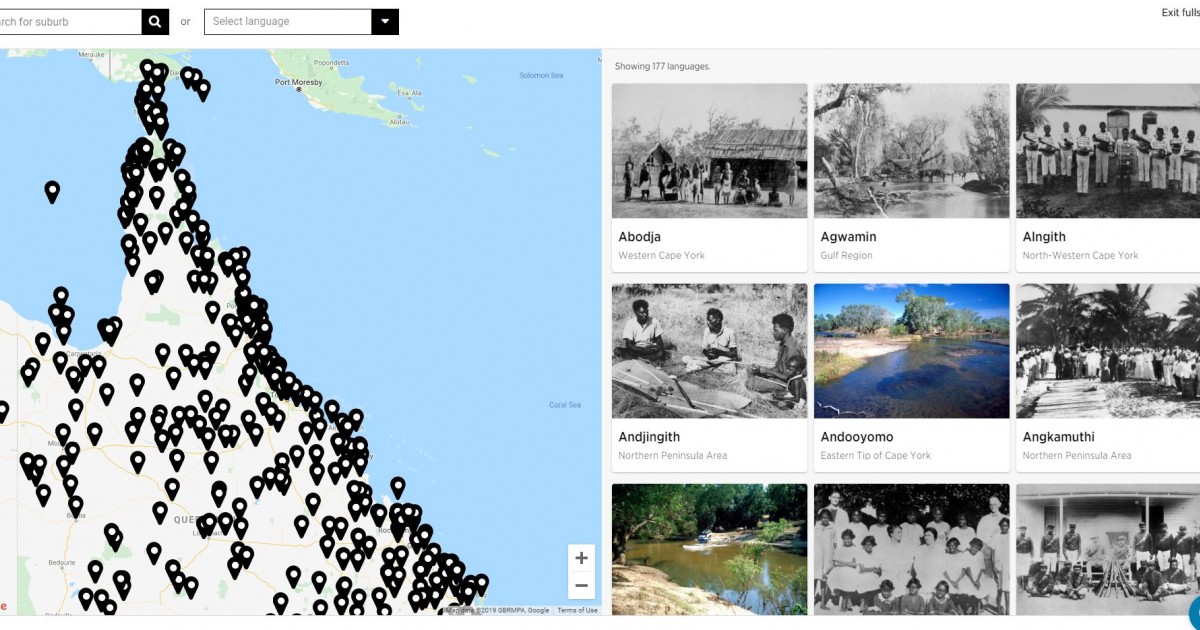Open the Angkamuthi language card image
This screenshot has width=1200, height=630.
coord(1108,351)
